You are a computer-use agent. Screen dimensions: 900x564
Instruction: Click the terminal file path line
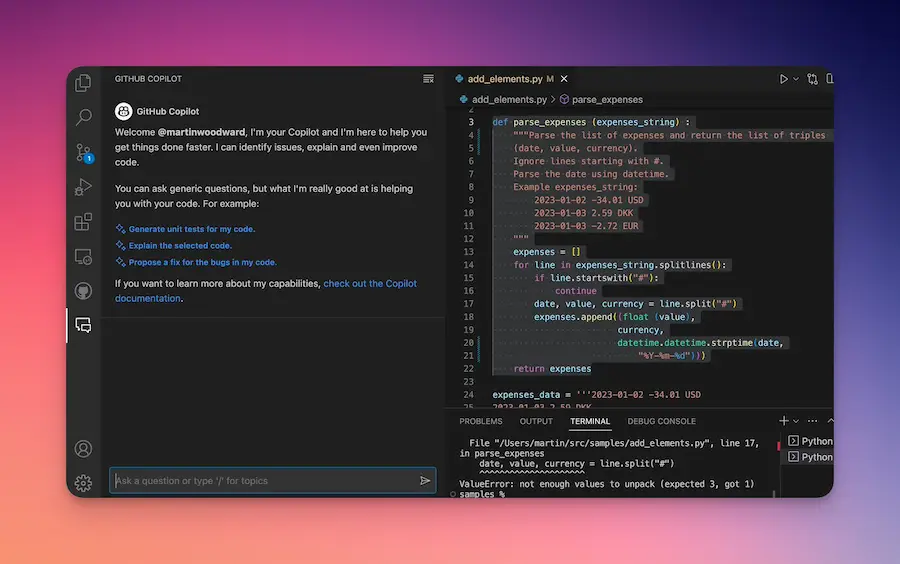pyautogui.click(x=614, y=443)
